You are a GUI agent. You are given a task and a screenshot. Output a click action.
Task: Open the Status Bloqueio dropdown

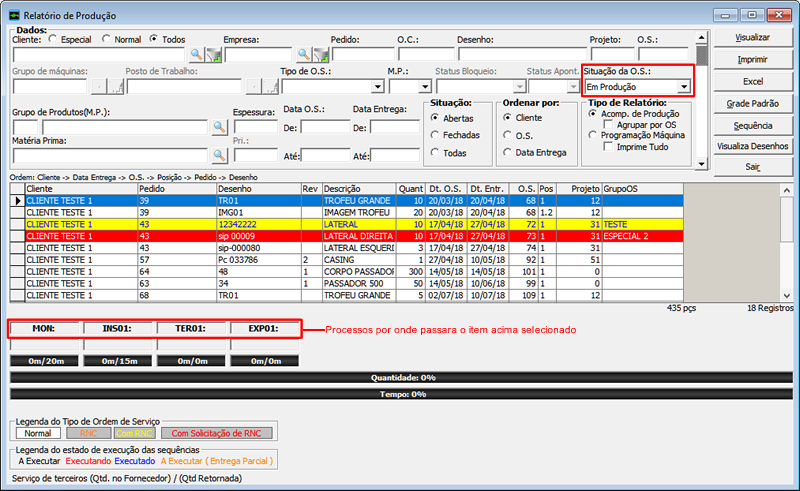pos(519,87)
